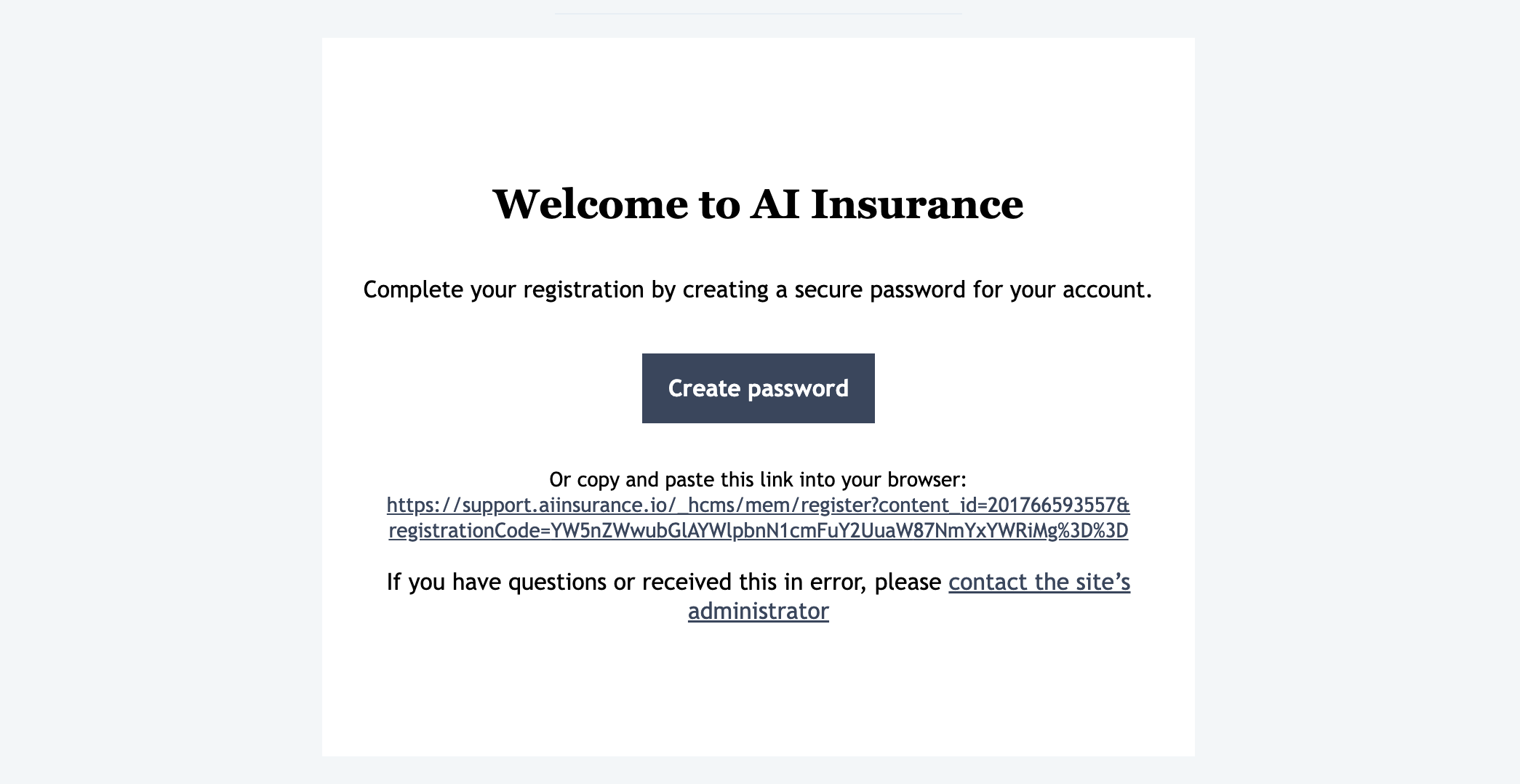Select the underlined registration URL

click(758, 519)
